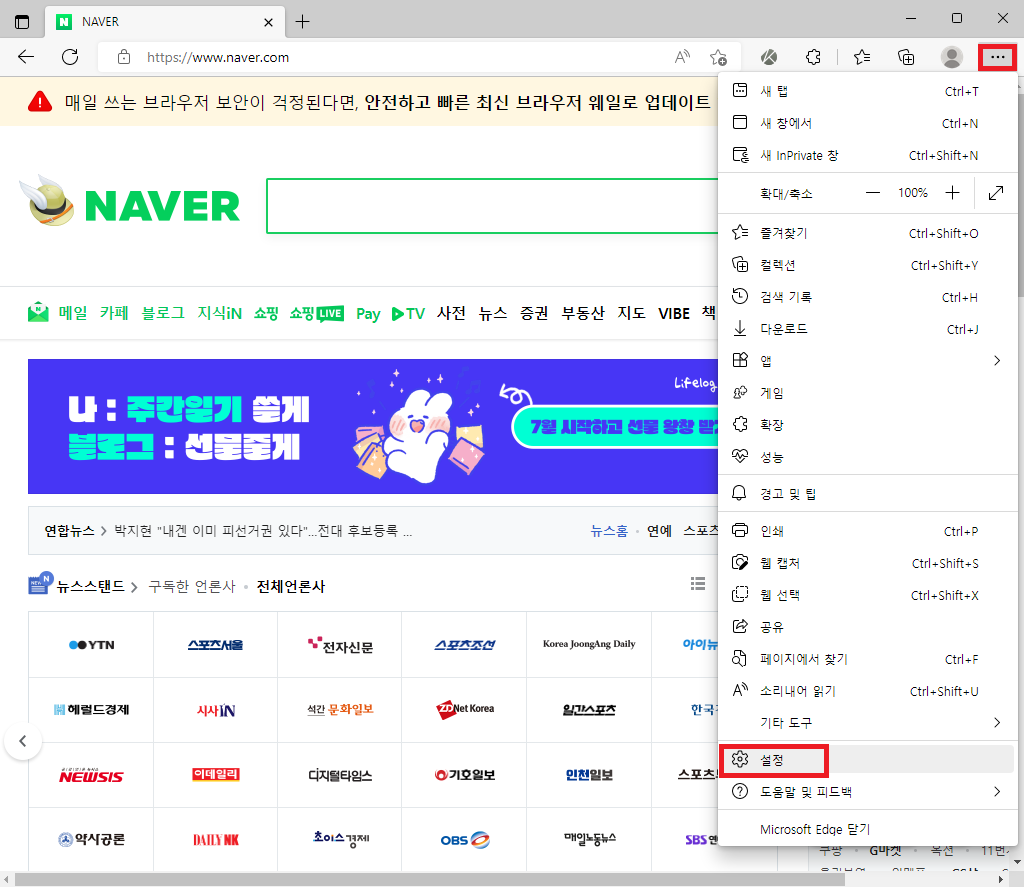Screen dimensions: 1024x887
Task: Add this page to favorites star-plus icon
Action: [718, 57]
